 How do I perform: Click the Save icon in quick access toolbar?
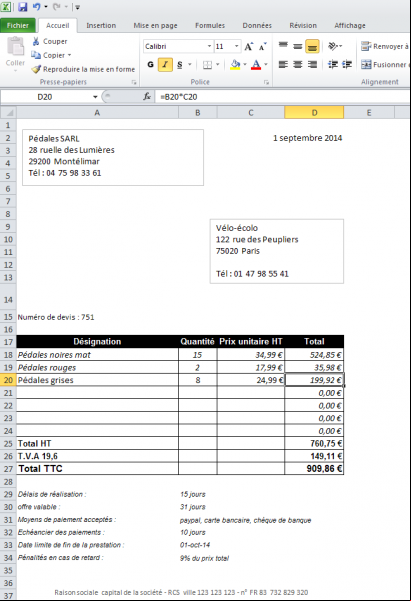click(23, 7)
